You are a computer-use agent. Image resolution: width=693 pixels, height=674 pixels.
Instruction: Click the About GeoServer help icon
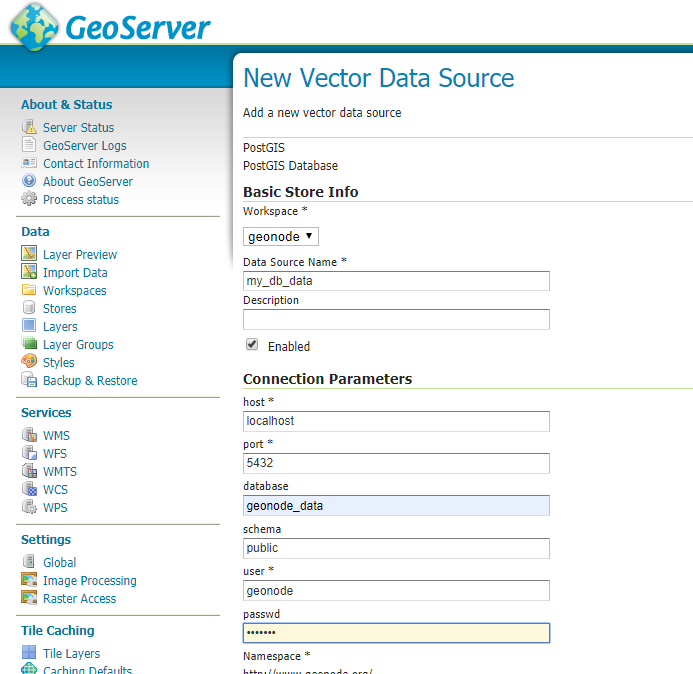pos(29,181)
